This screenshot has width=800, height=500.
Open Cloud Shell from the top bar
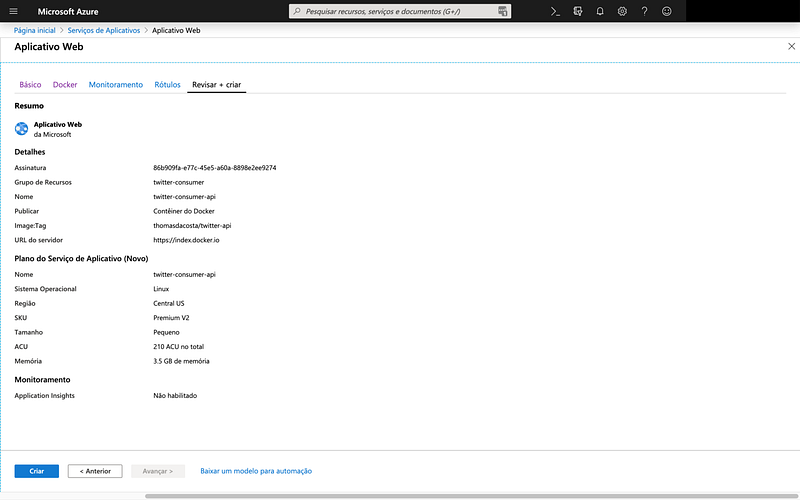(x=555, y=11)
